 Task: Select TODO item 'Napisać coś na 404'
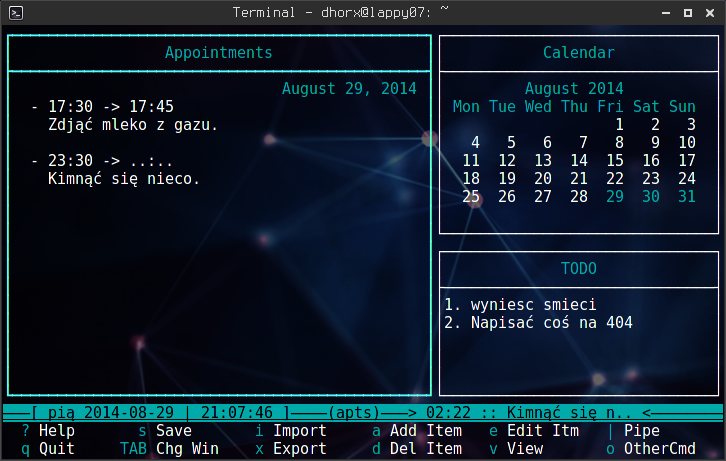[x=551, y=323]
